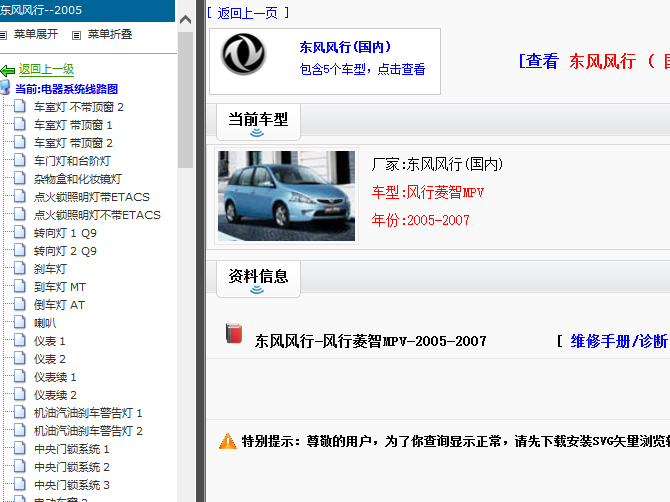Click the 当前车型 section tab
Screen dimensions: 670x502
258,122
